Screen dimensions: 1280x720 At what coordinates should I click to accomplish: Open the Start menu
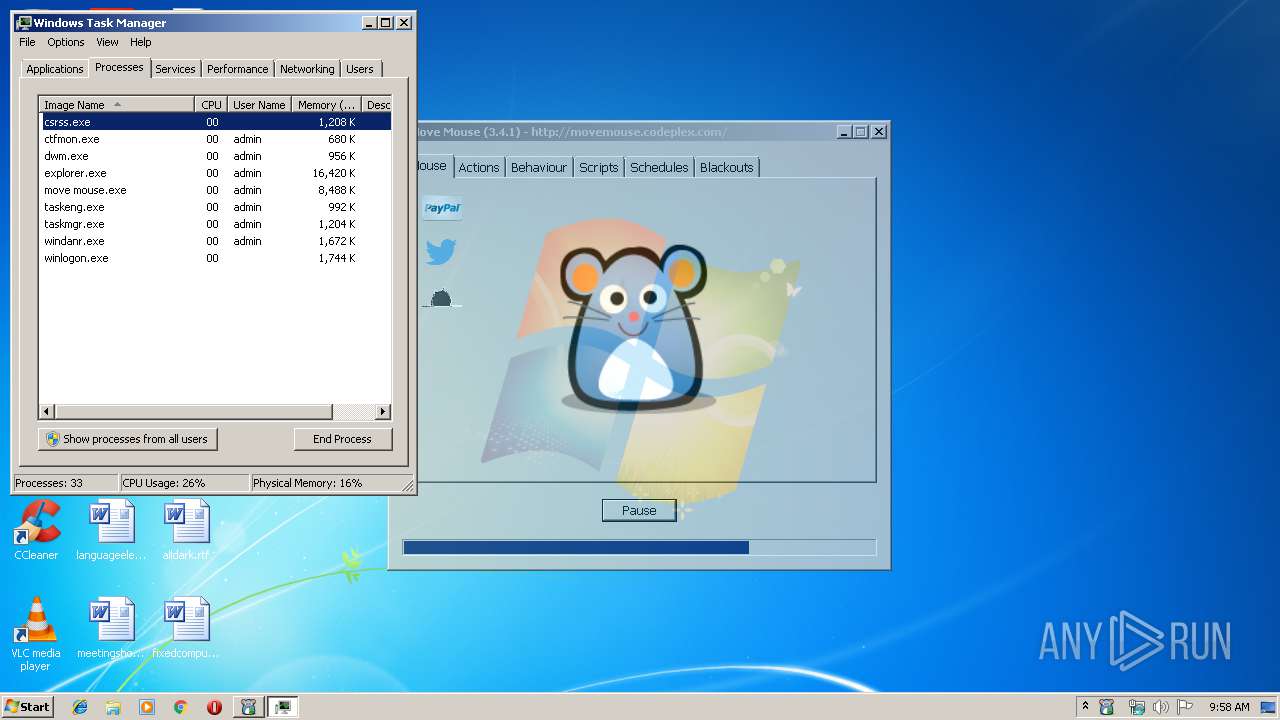28,706
